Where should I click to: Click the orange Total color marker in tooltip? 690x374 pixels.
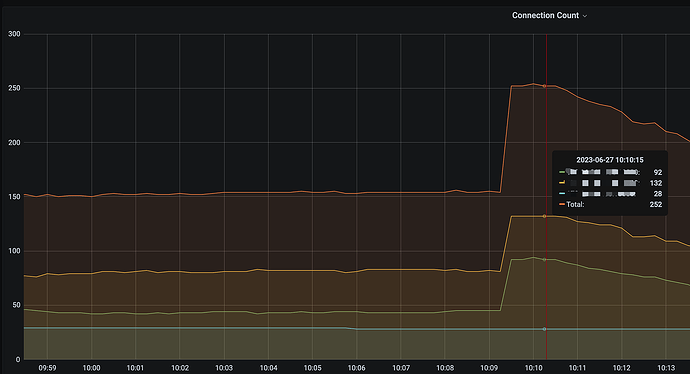pyautogui.click(x=562, y=204)
